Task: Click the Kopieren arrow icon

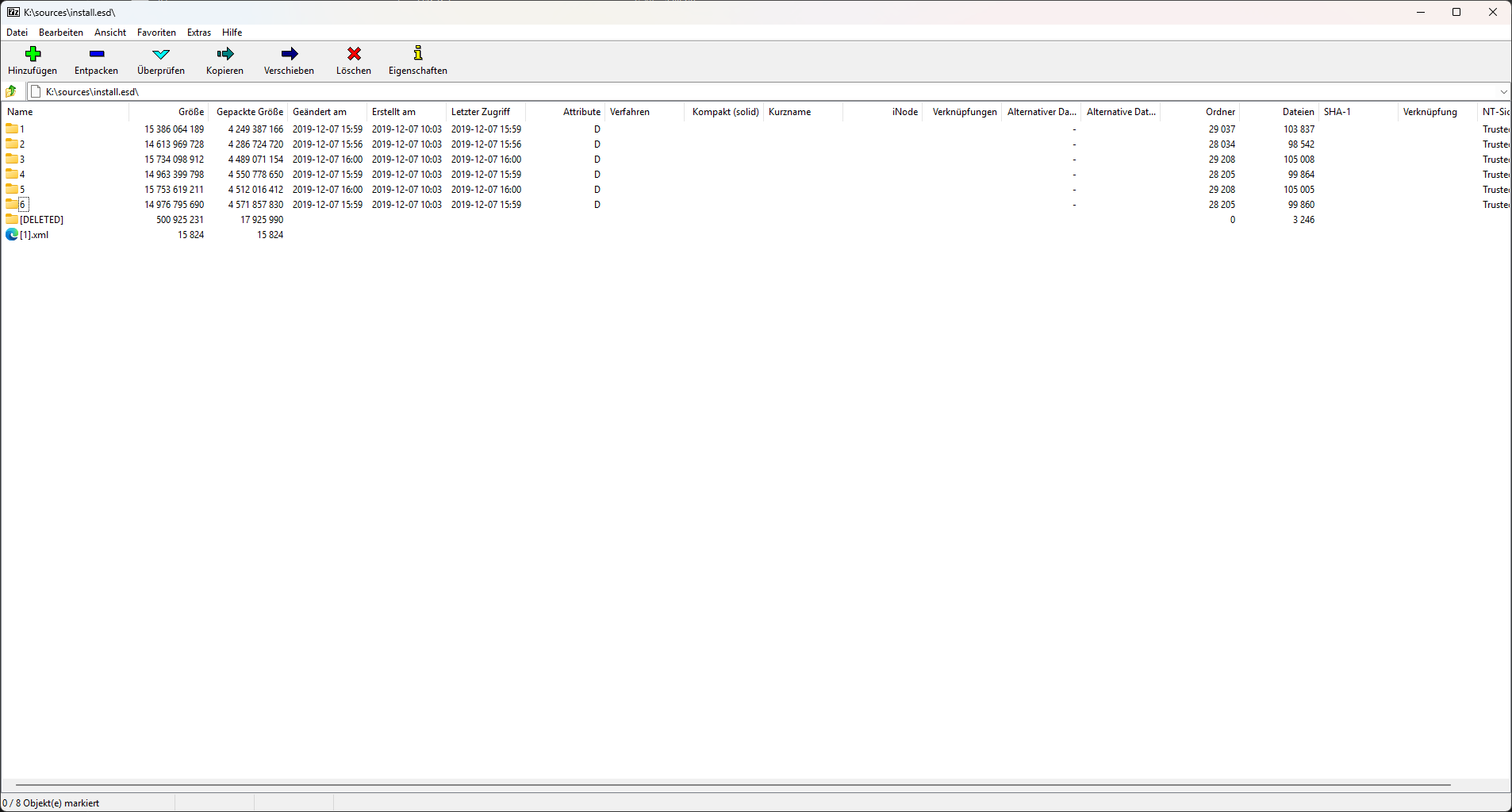Action: [225, 54]
